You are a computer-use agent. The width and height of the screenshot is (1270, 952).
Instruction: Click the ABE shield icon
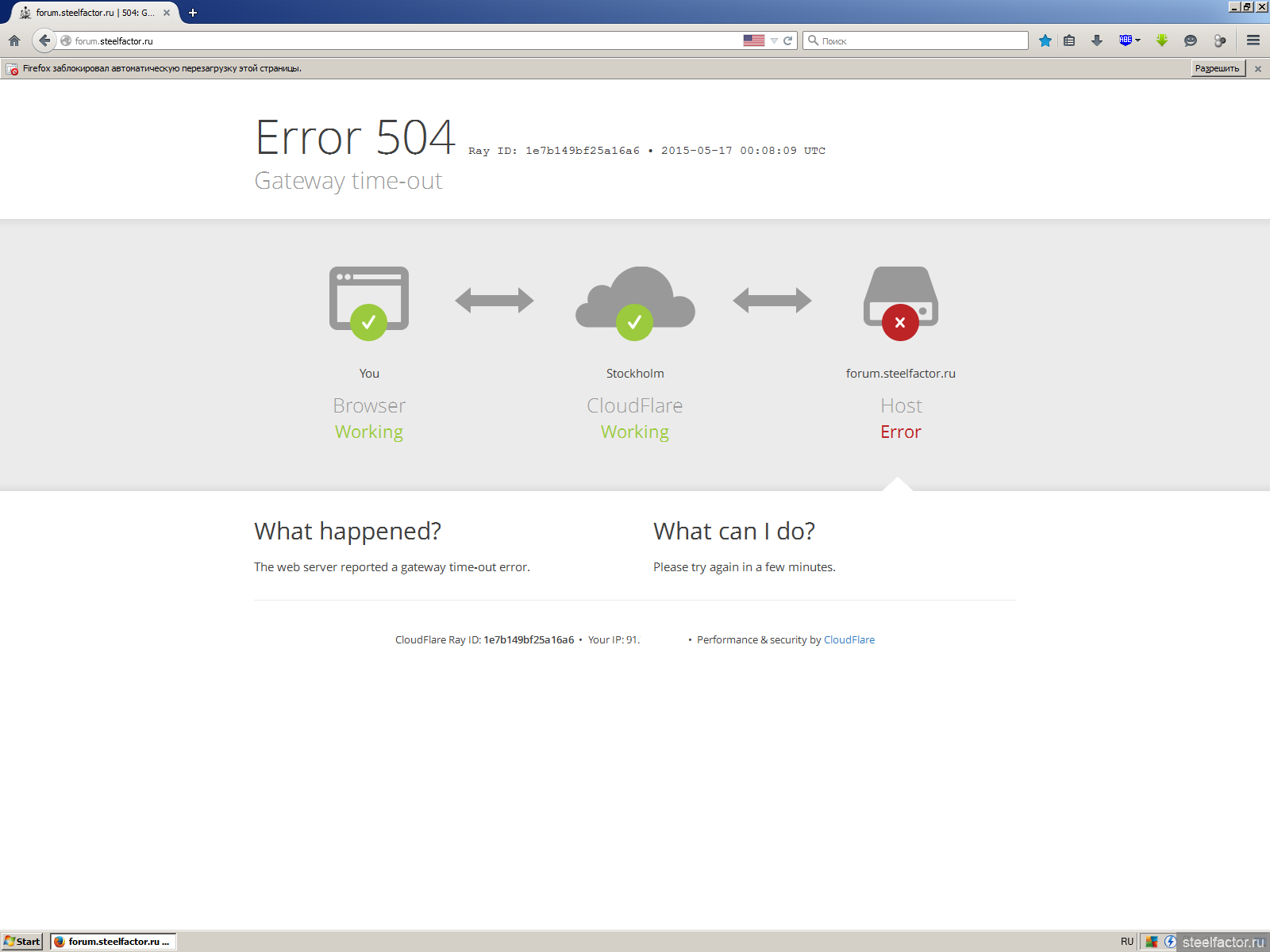[x=1126, y=40]
